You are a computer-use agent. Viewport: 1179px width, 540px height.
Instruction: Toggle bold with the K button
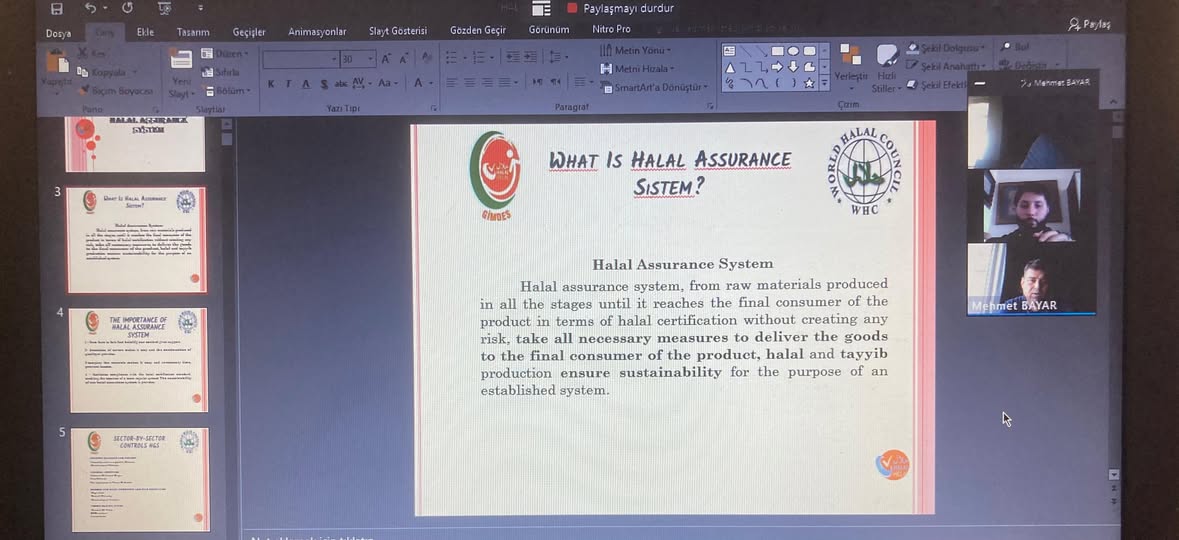(x=271, y=83)
